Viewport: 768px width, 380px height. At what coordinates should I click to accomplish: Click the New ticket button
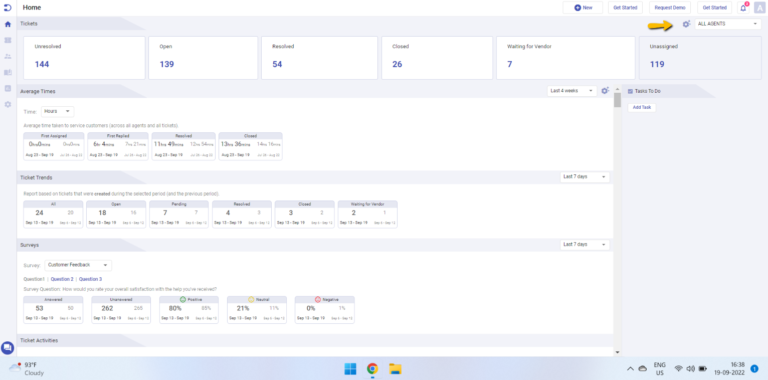point(582,8)
